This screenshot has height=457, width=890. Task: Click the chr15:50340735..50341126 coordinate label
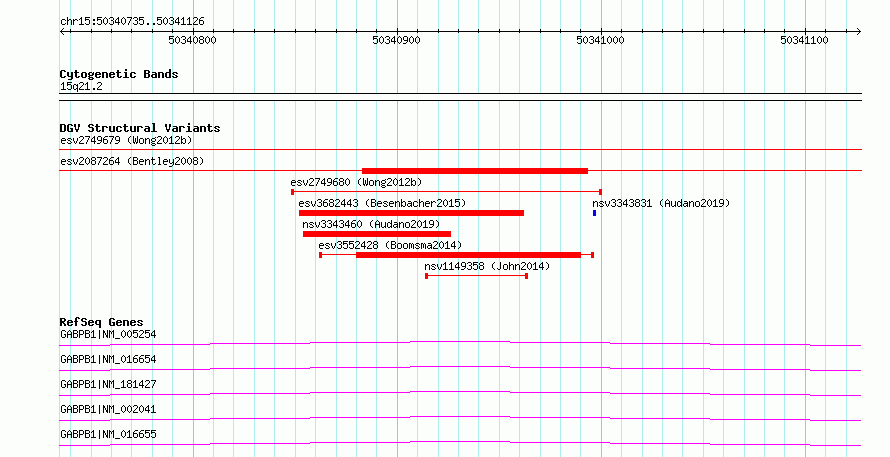pos(132,22)
